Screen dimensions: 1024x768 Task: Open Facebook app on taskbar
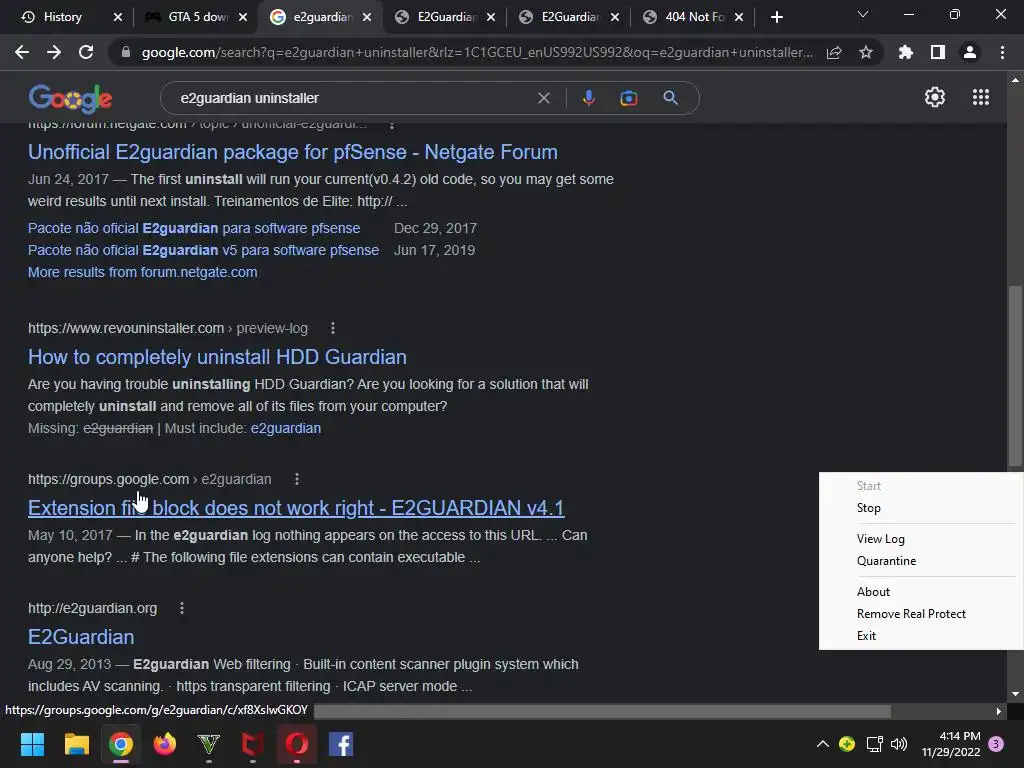(341, 744)
